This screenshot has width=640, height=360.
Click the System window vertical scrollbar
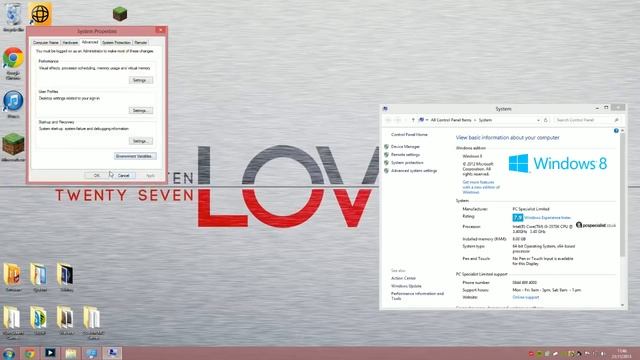point(622,196)
